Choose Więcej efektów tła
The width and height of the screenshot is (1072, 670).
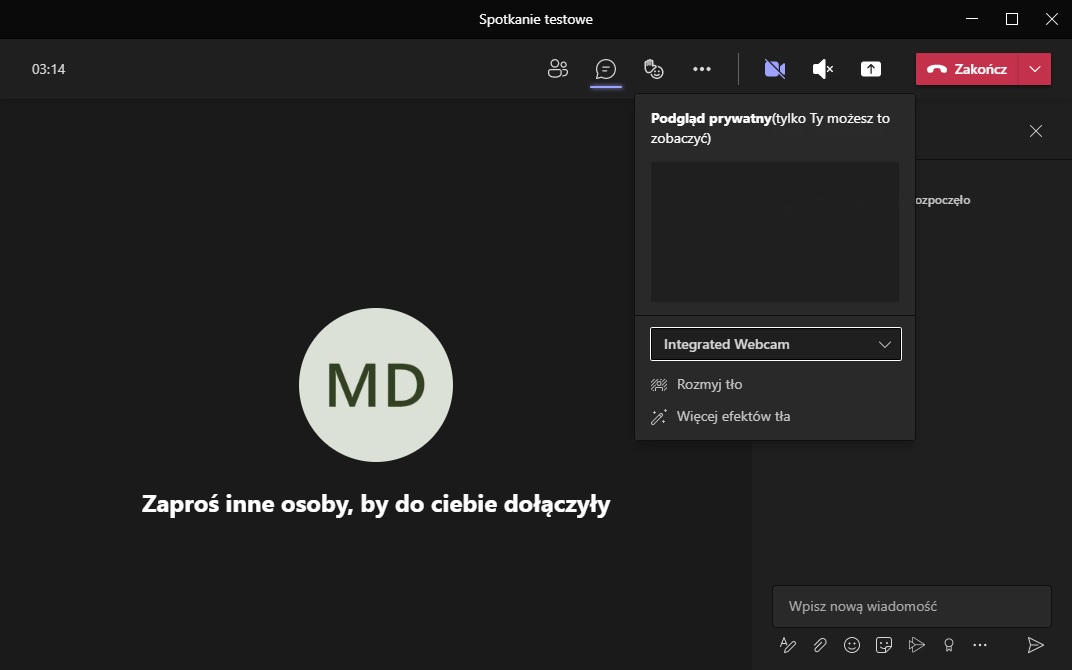tap(733, 416)
